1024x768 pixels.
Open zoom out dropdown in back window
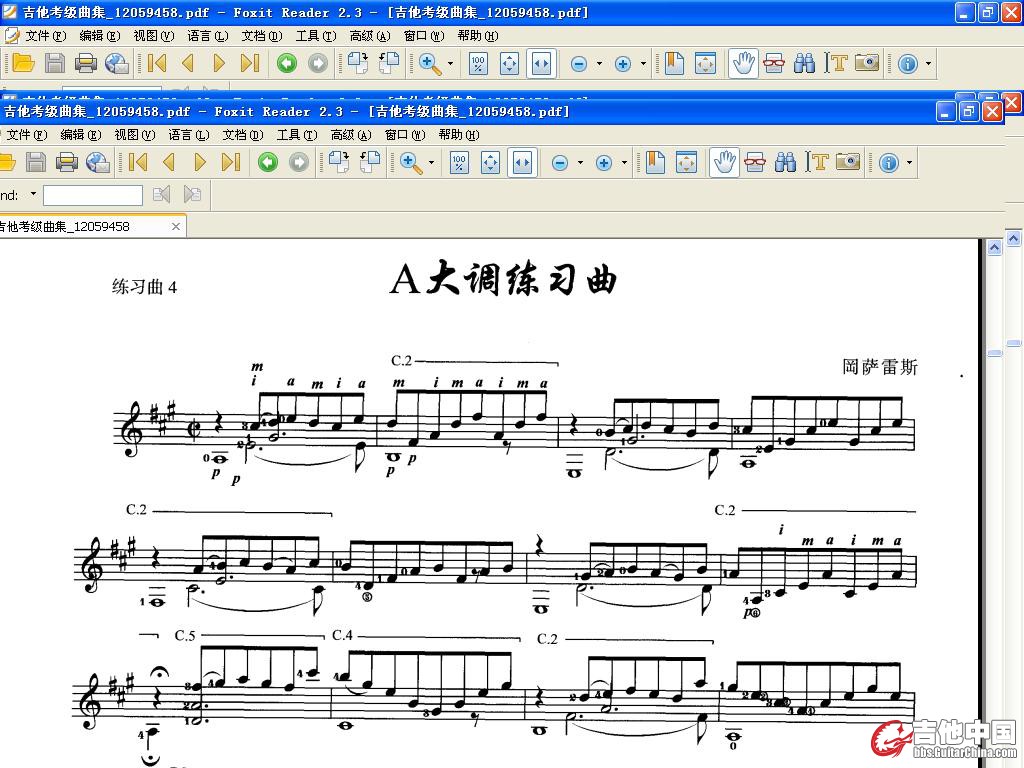pyautogui.click(x=599, y=63)
